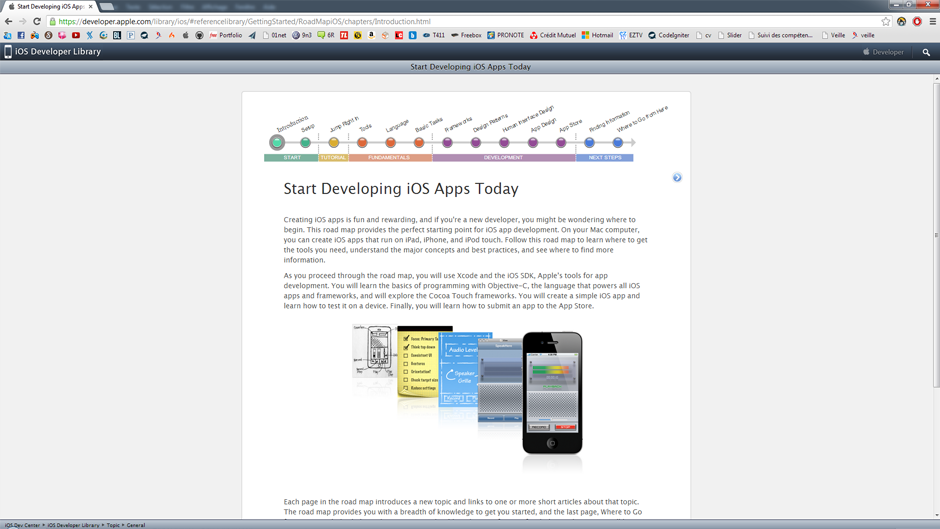Select the Introduction road map marker

point(277,143)
